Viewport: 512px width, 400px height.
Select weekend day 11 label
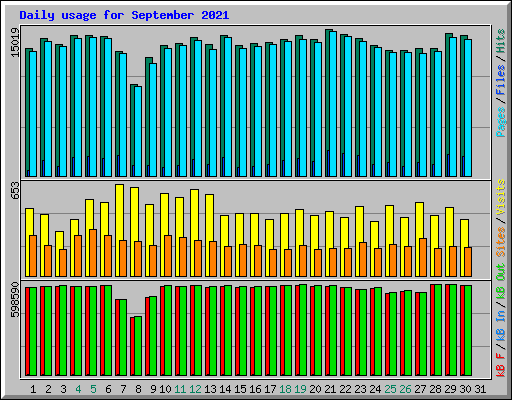pos(180,389)
